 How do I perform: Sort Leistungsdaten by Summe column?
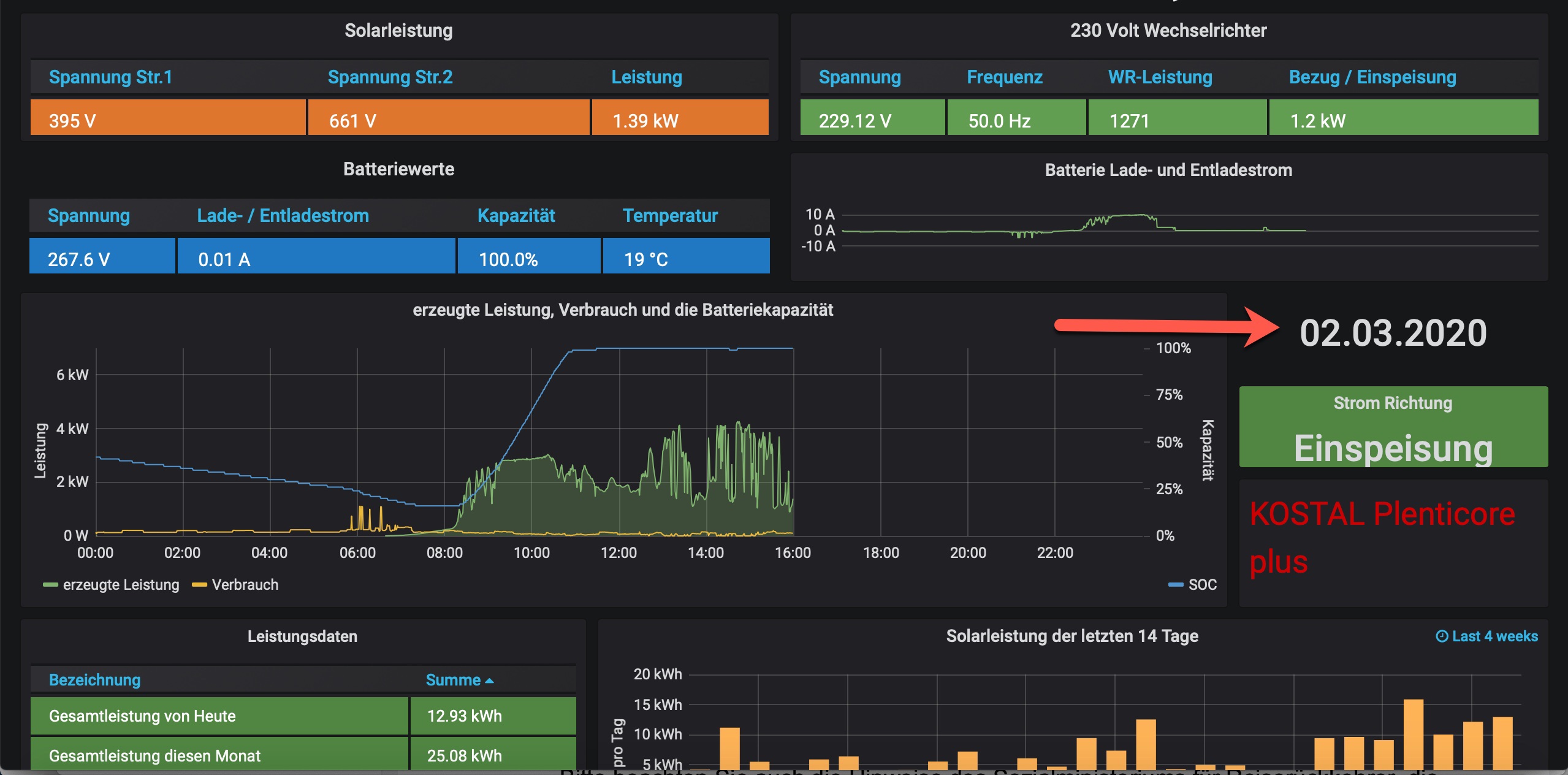click(x=453, y=680)
